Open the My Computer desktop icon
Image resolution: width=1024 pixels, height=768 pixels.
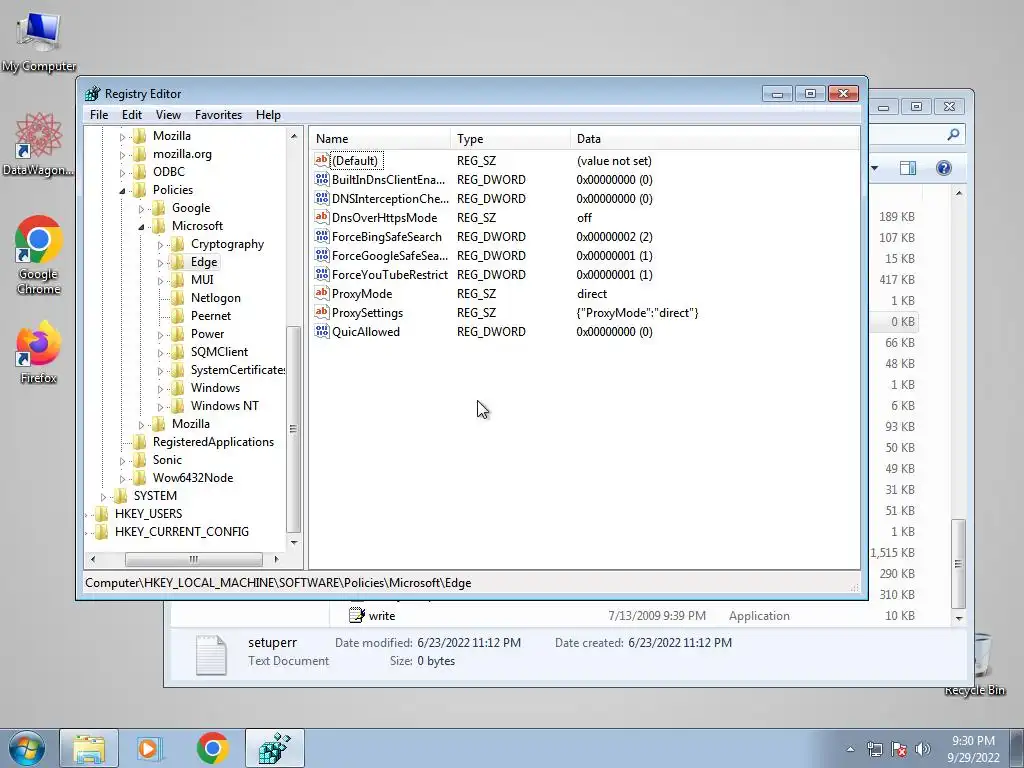point(39,42)
